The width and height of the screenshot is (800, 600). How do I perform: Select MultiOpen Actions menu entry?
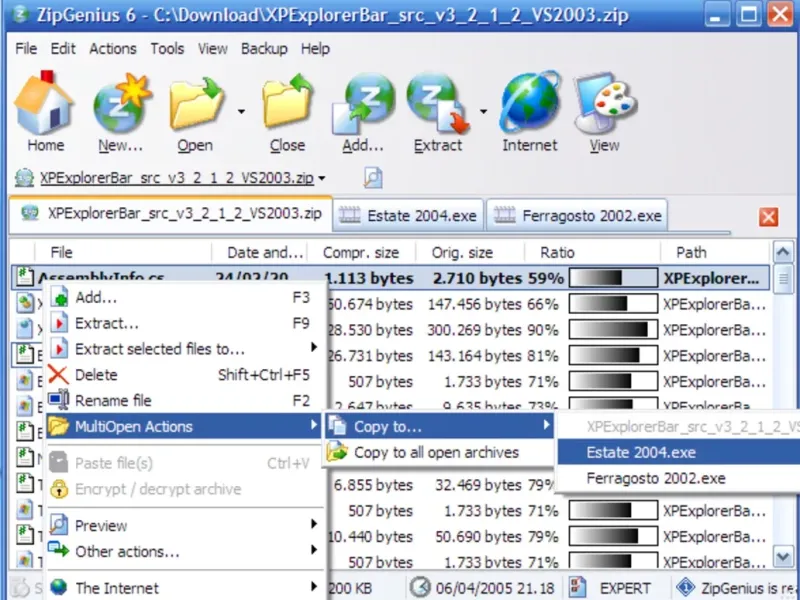(x=184, y=426)
